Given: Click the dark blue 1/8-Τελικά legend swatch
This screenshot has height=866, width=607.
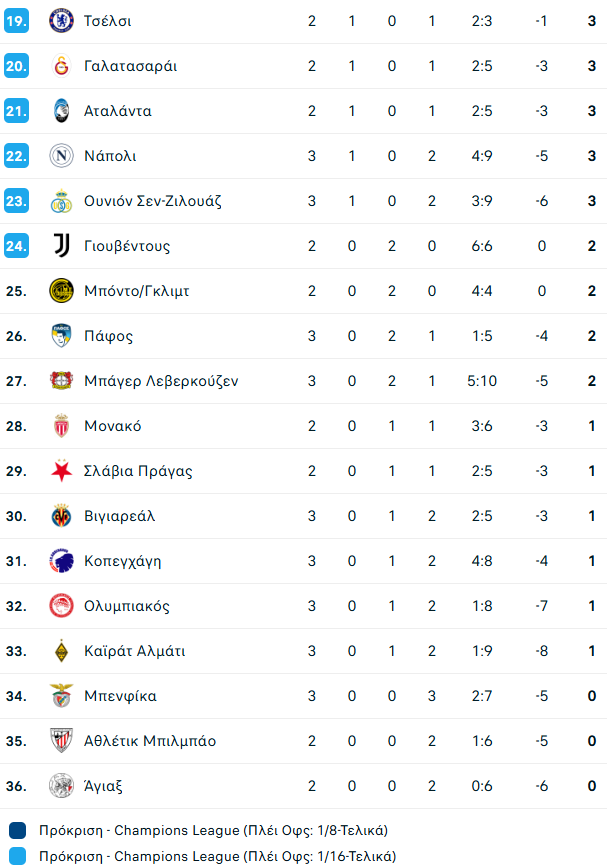Looking at the screenshot, I should point(18,830).
